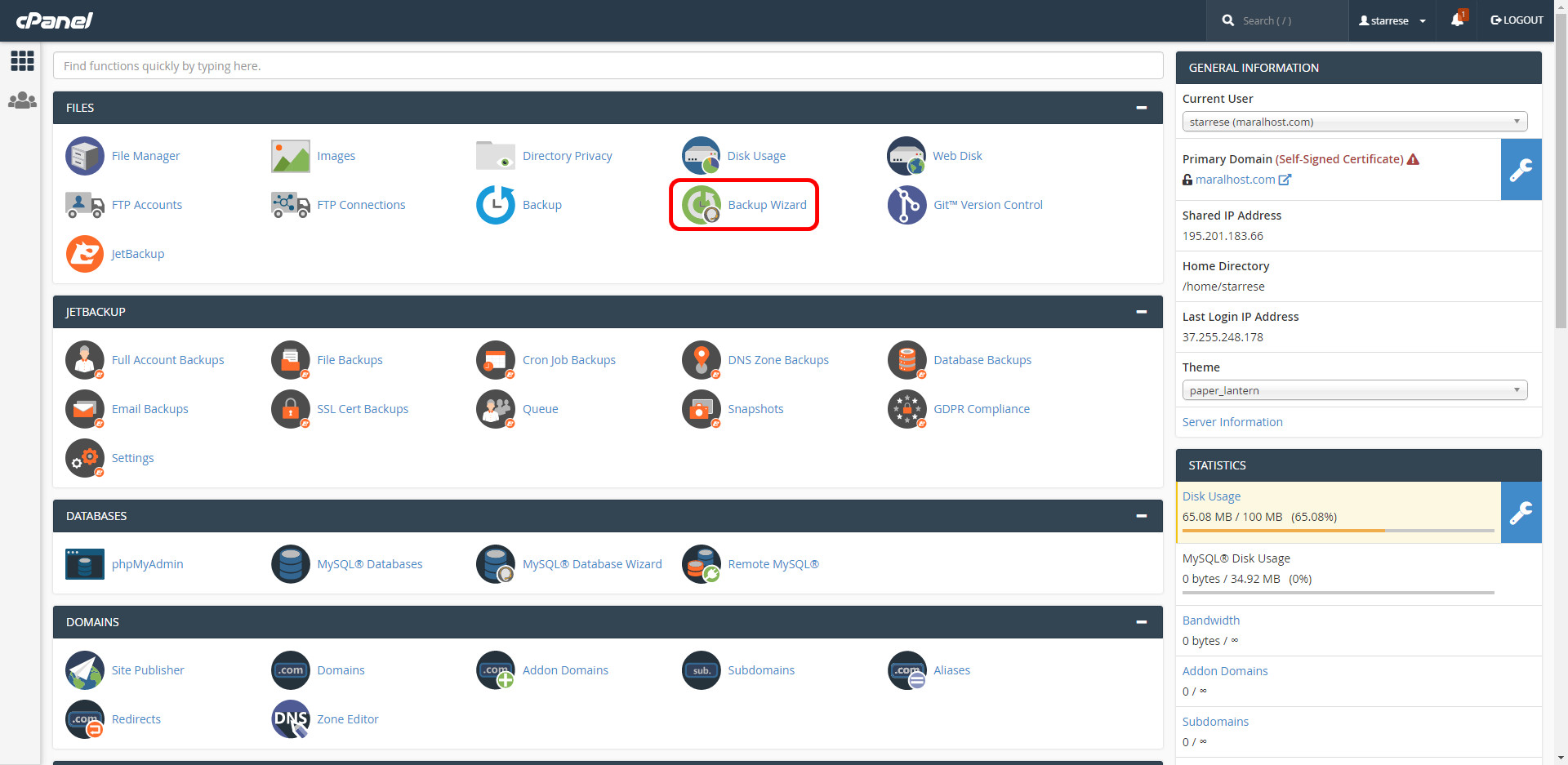Click the MySQL Disk Usage progress bar
Image resolution: width=1568 pixels, height=765 pixels.
[1338, 593]
